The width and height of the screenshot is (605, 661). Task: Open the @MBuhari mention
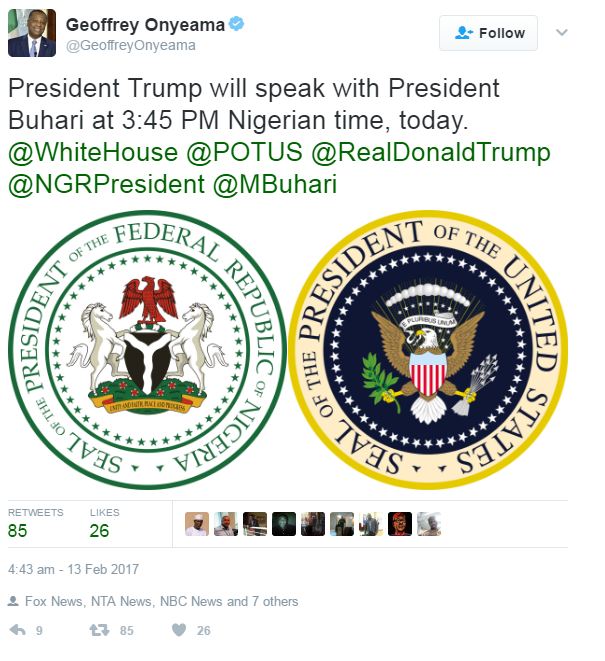click(x=275, y=185)
